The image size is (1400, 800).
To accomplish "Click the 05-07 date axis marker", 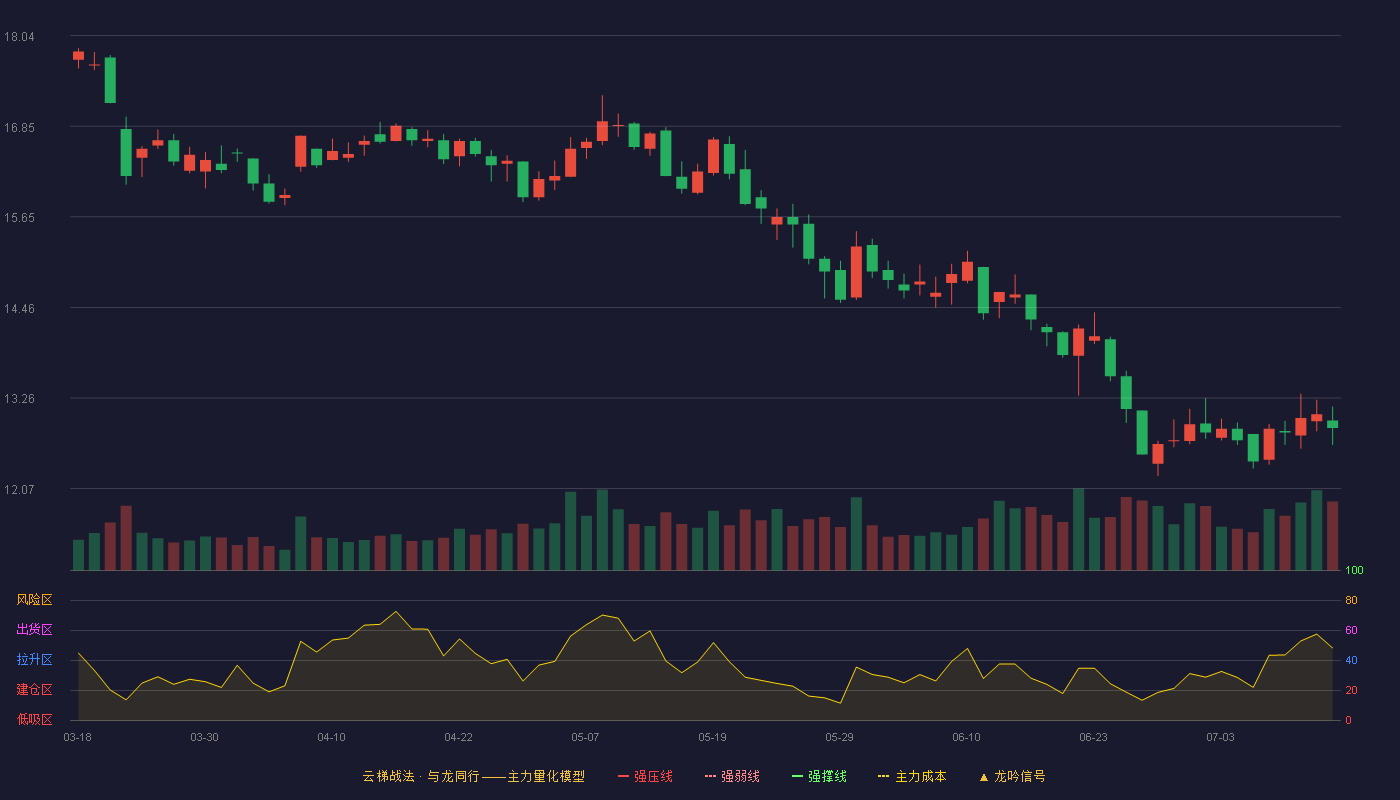I will (x=585, y=737).
